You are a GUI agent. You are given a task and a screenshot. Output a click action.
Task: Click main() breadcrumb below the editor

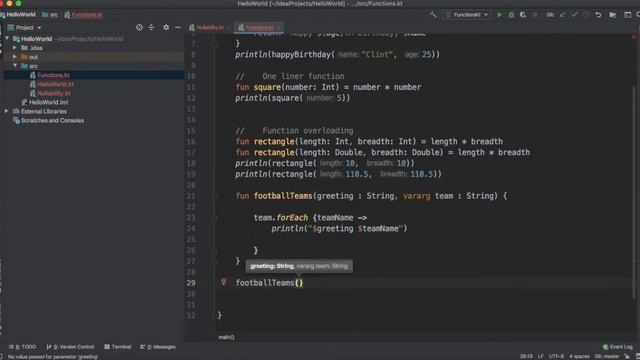[226, 337]
